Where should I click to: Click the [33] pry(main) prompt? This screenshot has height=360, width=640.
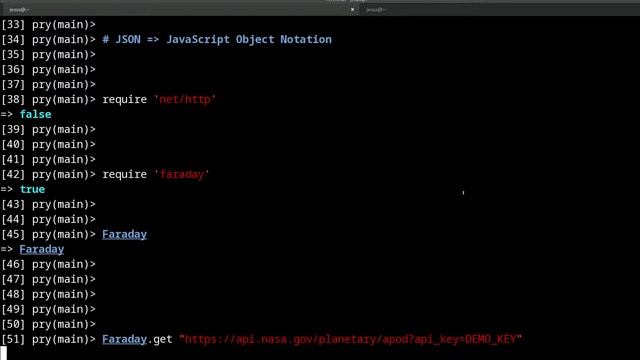point(48,24)
